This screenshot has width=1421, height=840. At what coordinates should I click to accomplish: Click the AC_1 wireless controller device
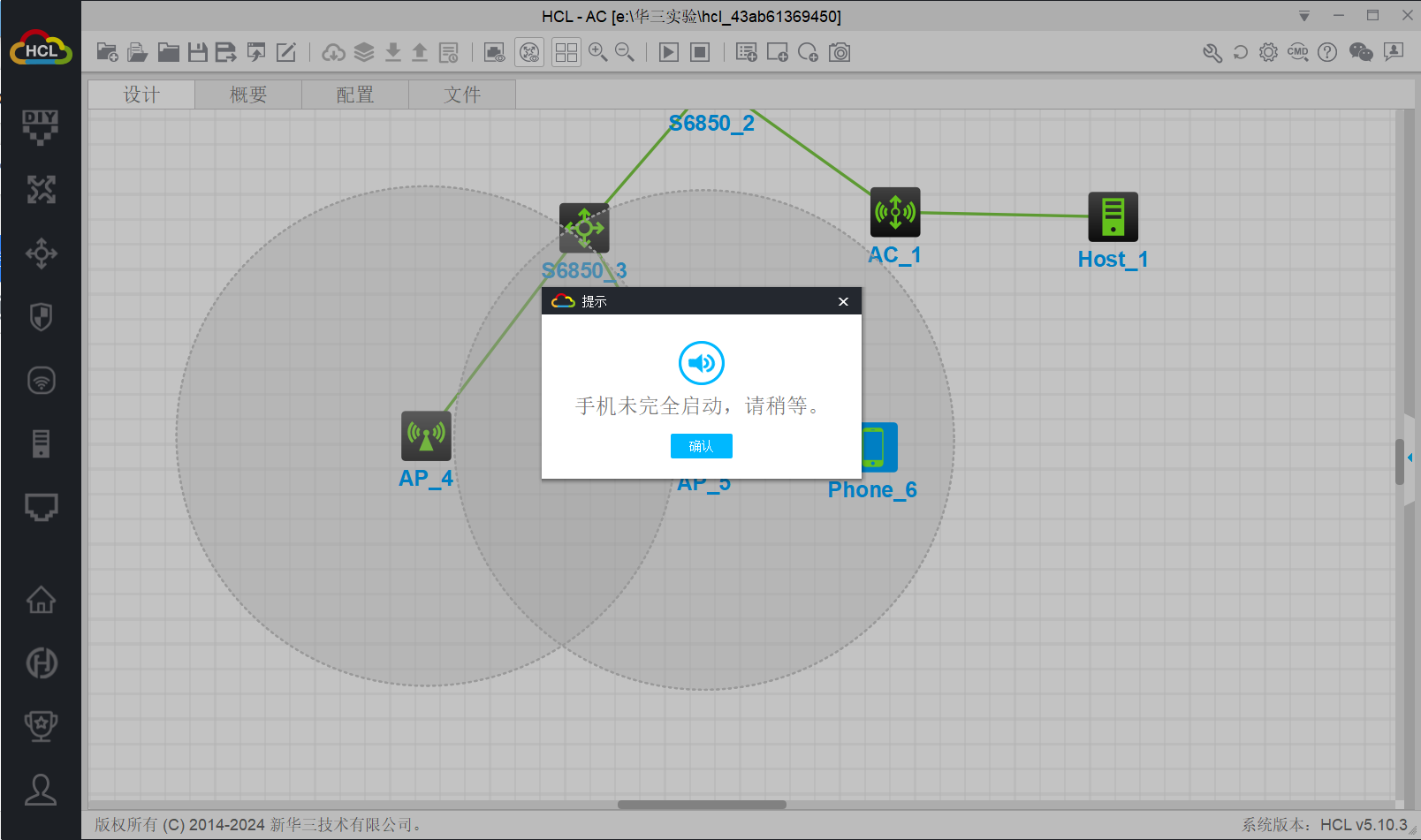pos(894,212)
